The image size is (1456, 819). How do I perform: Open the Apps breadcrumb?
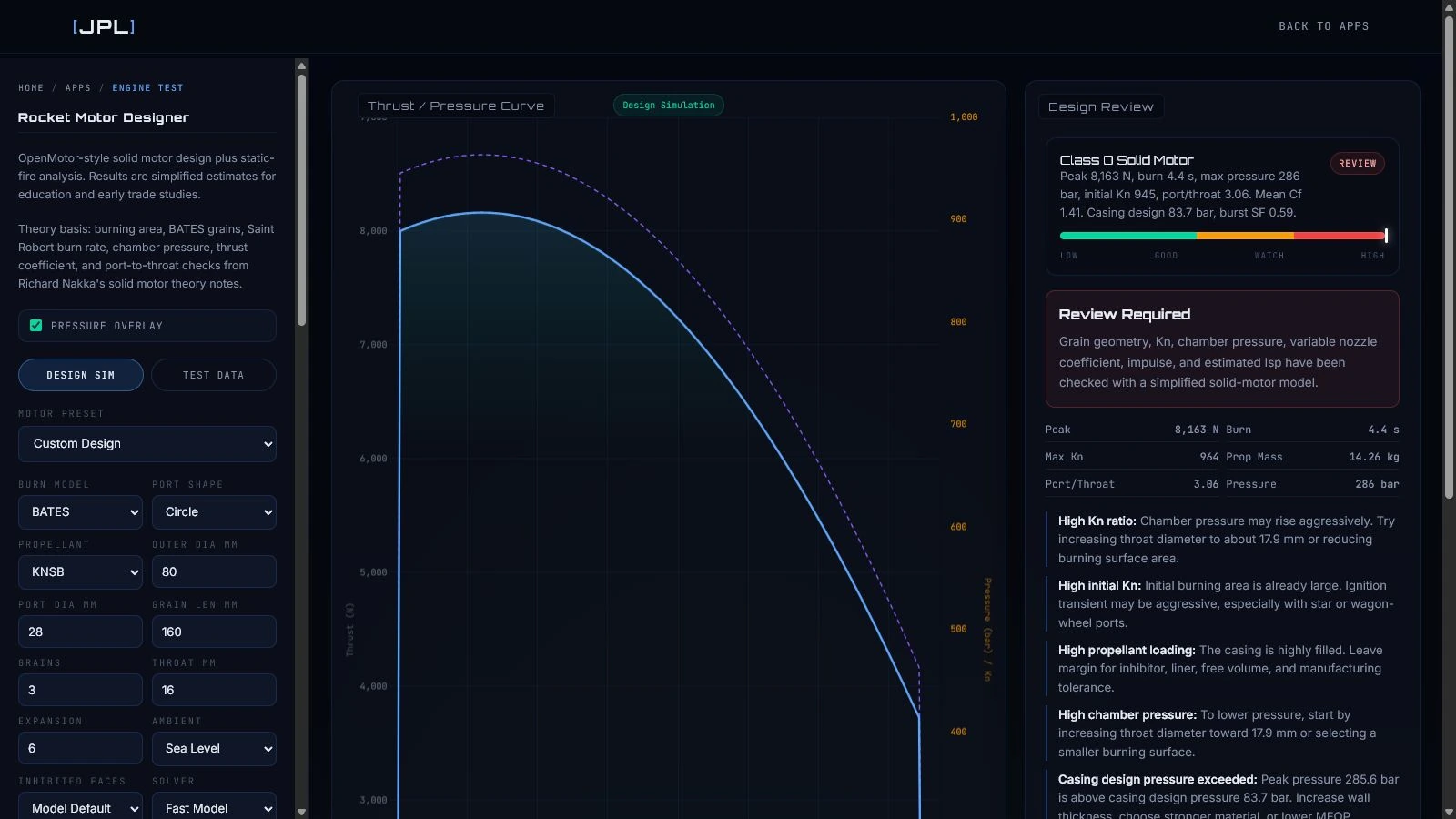click(78, 88)
